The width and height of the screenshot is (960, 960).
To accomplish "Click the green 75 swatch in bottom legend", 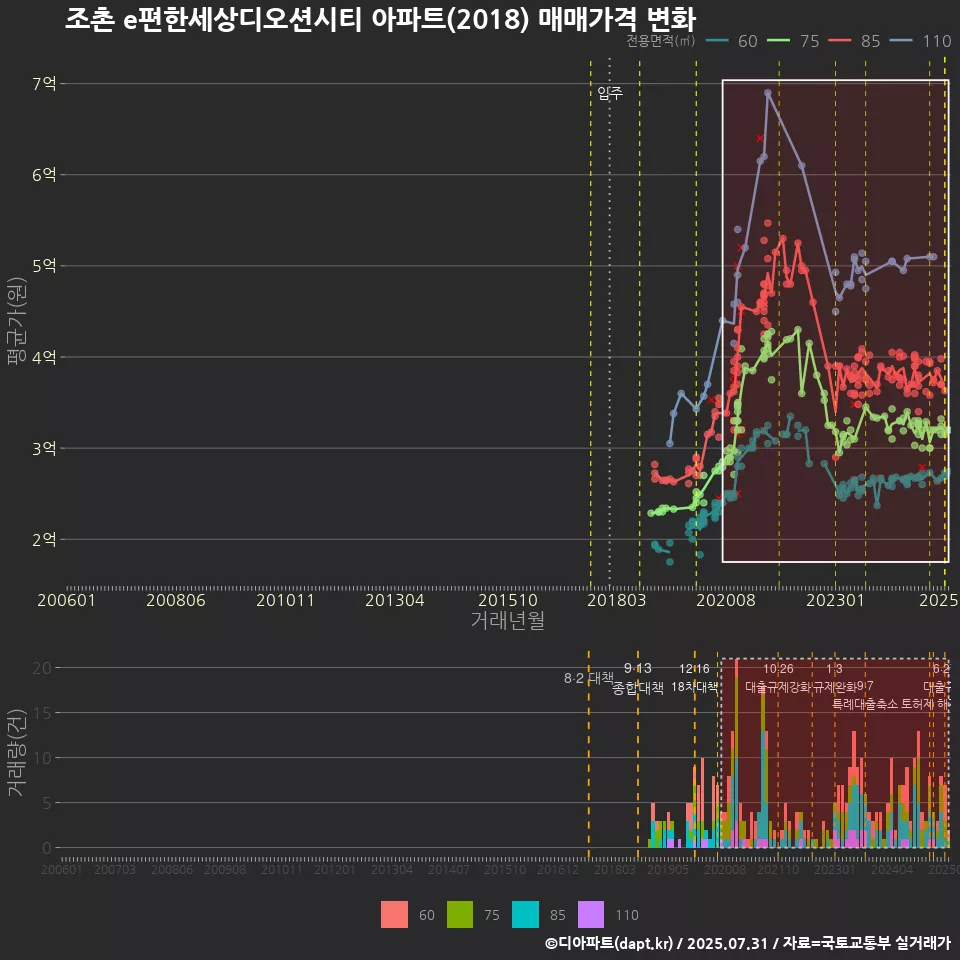I will point(460,915).
